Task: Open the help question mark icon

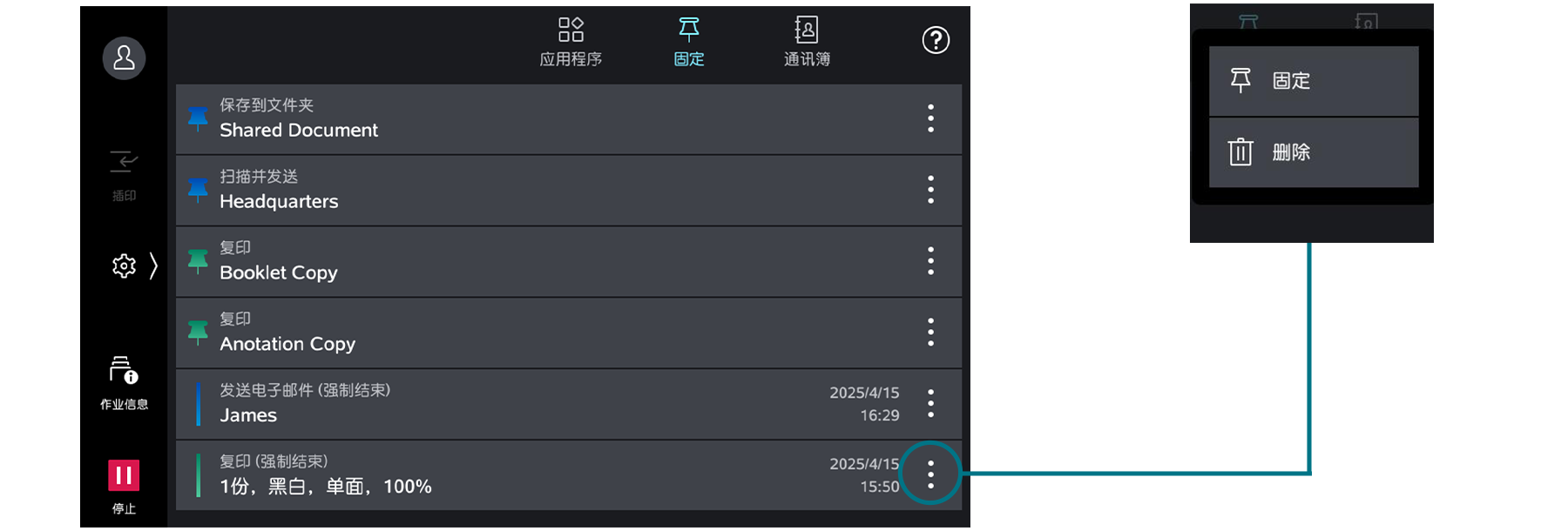Action: tap(936, 40)
